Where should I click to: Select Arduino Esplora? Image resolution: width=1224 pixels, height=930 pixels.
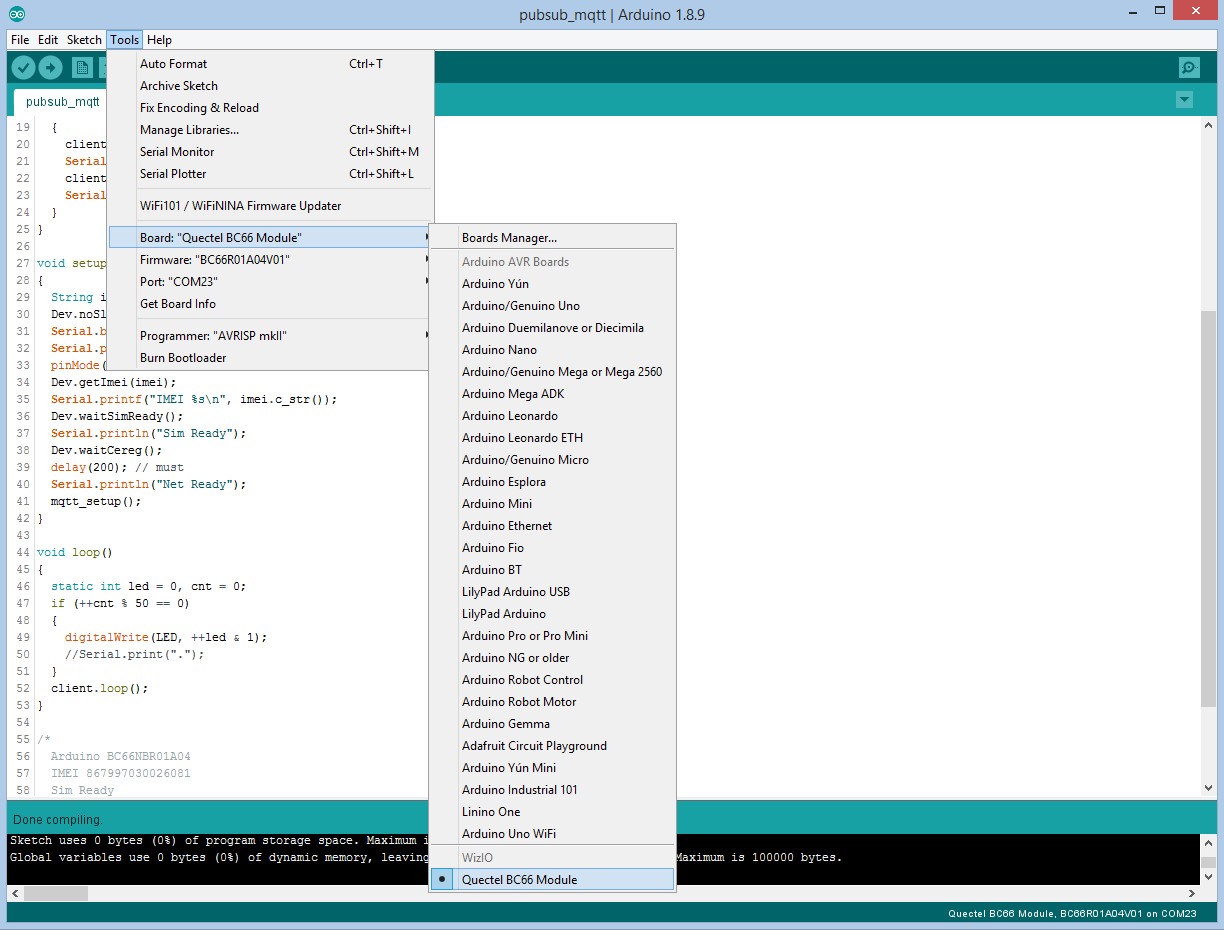click(552, 481)
